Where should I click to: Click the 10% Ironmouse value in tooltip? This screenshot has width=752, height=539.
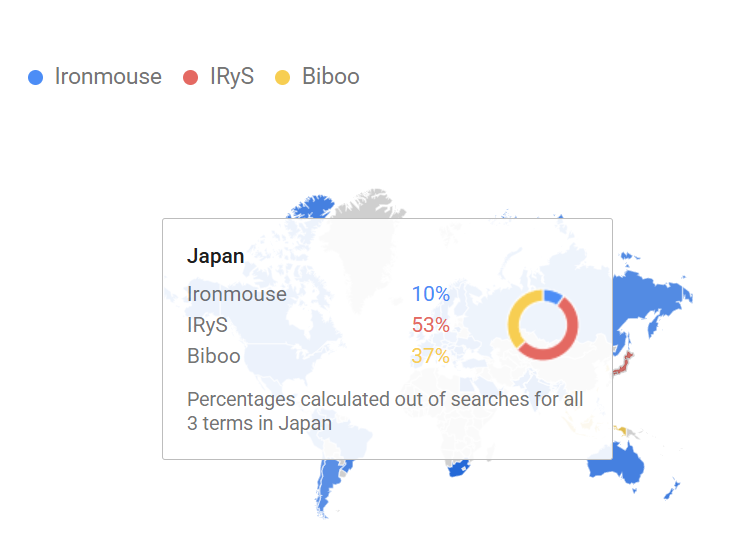pyautogui.click(x=430, y=294)
